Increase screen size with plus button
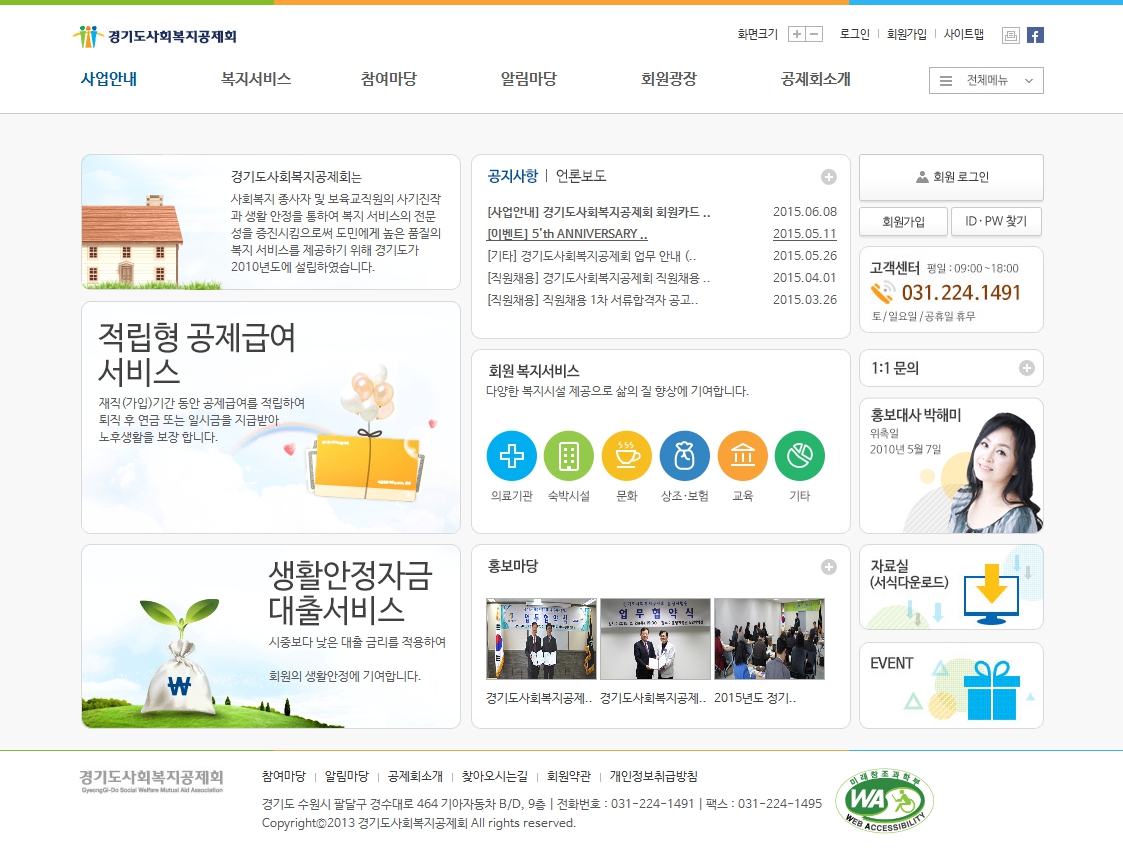Image resolution: width=1123 pixels, height=859 pixels. [796, 34]
